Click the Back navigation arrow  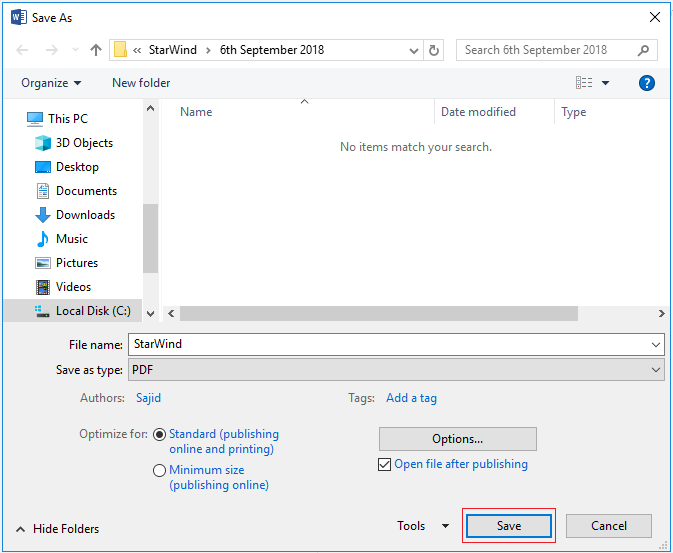click(x=22, y=50)
